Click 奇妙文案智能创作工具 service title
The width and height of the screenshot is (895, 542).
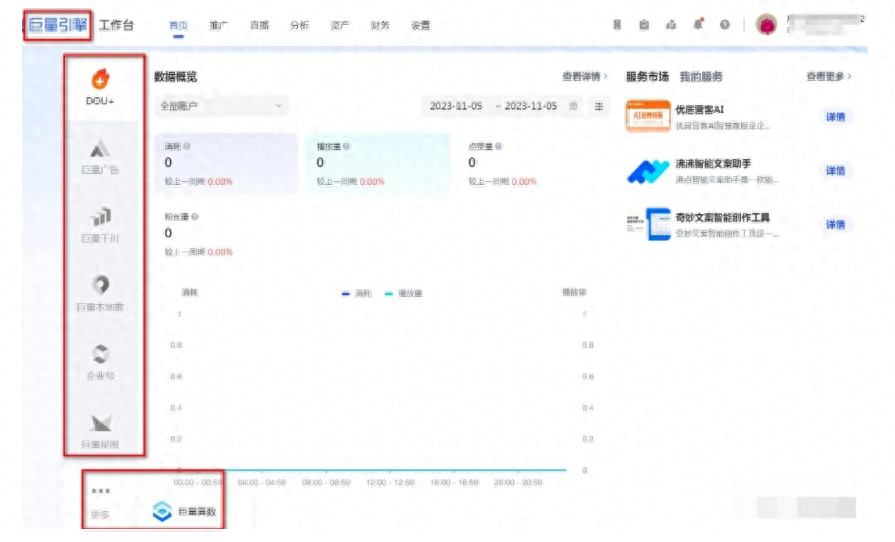tap(723, 217)
